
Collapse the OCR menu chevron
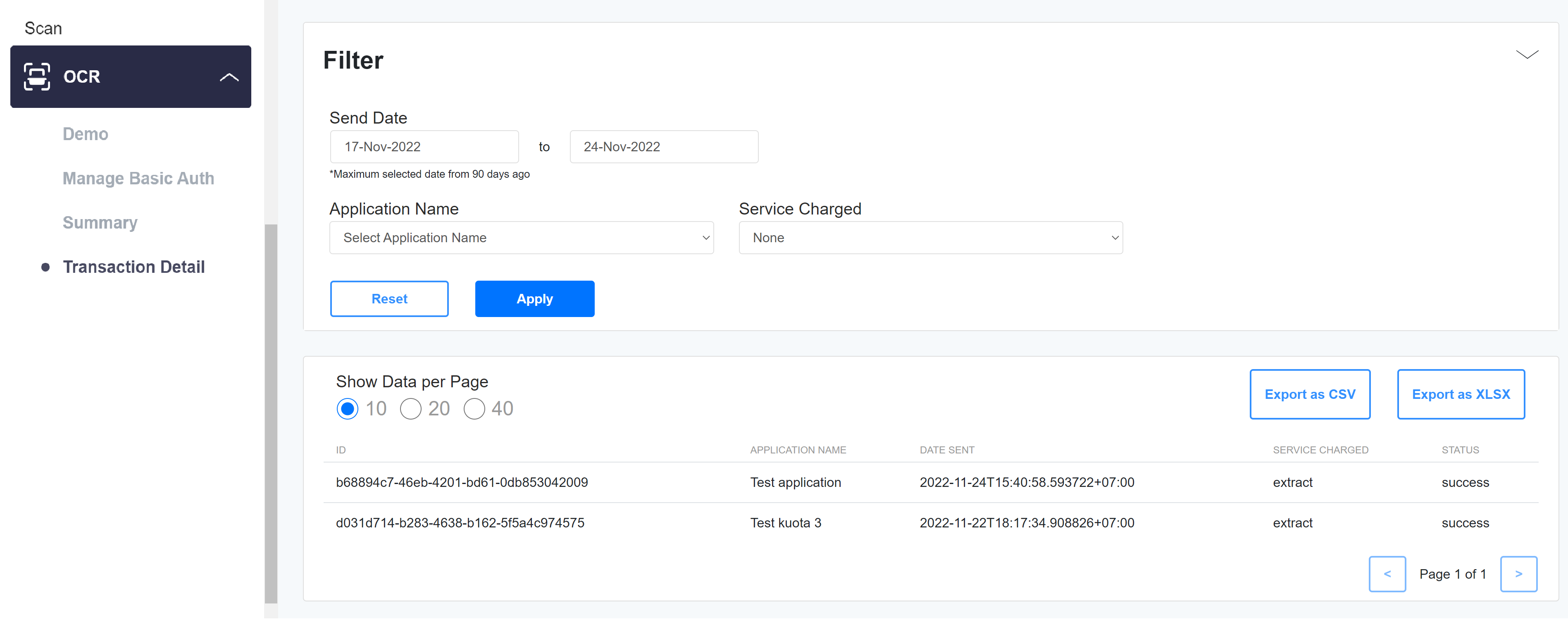[x=229, y=77]
